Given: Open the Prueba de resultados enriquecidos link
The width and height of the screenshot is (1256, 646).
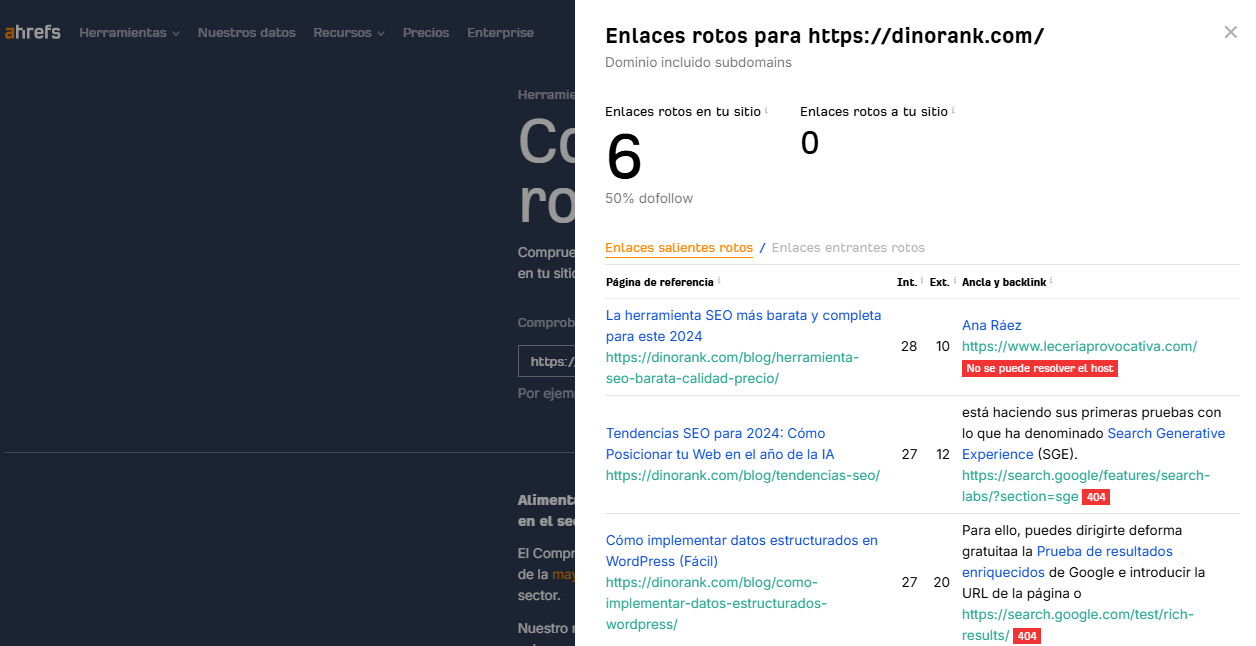Looking at the screenshot, I should point(1067,562).
